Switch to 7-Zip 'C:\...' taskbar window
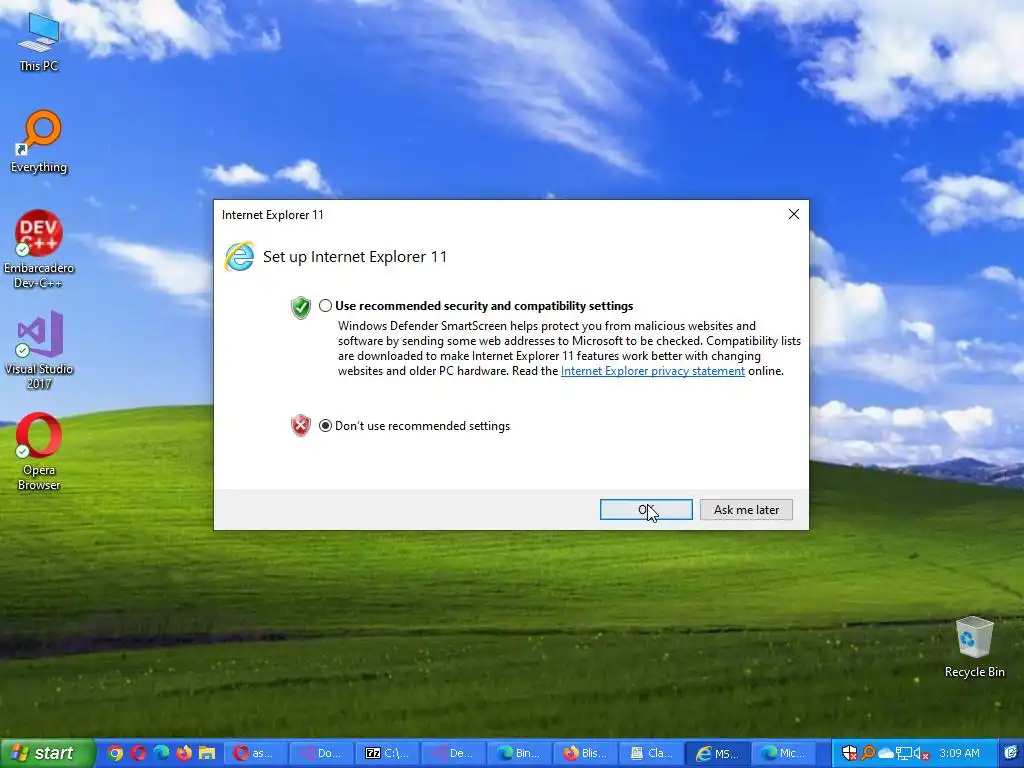 coord(388,753)
